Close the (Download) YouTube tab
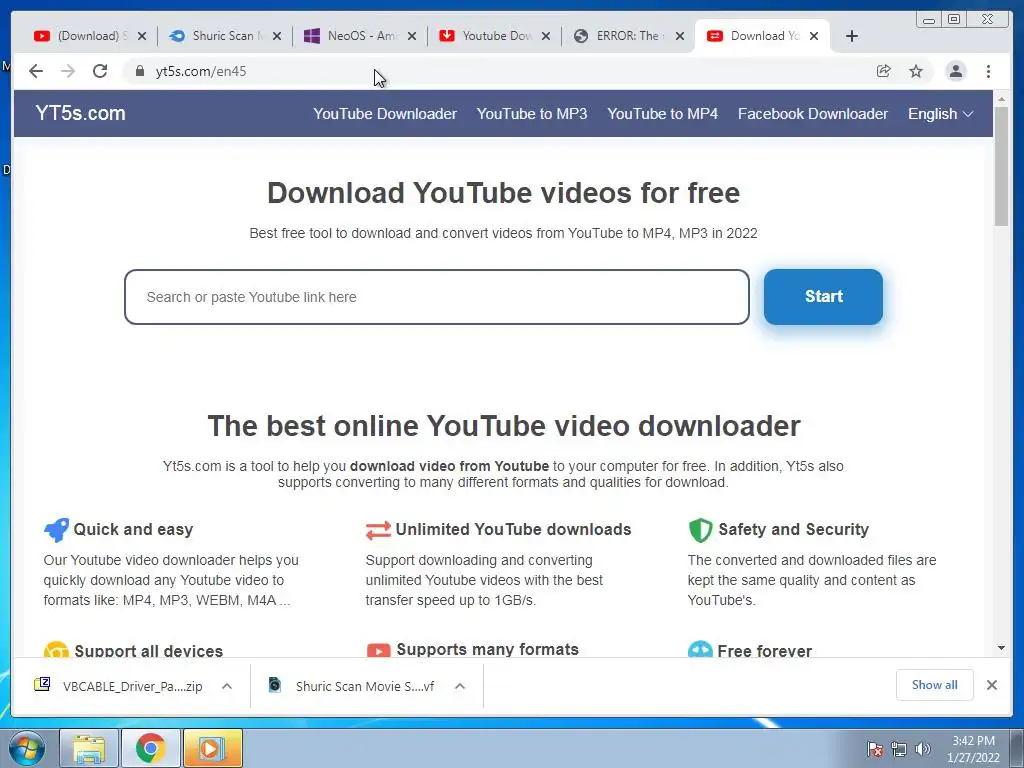The width and height of the screenshot is (1024, 768). coord(142,36)
